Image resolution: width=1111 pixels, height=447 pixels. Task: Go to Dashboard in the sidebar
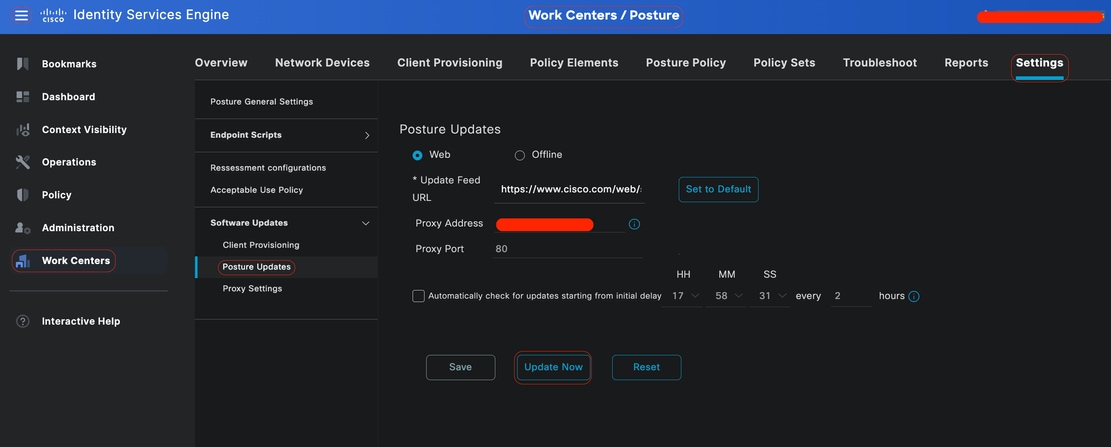(x=68, y=96)
